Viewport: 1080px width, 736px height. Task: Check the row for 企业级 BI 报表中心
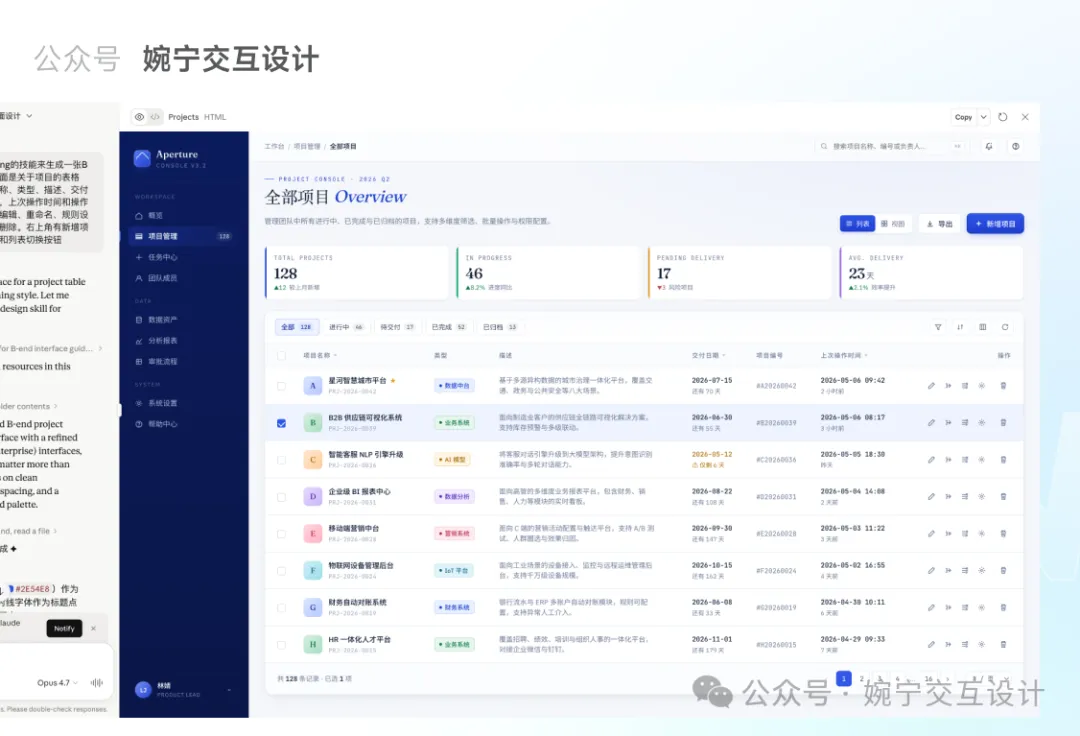point(281,497)
